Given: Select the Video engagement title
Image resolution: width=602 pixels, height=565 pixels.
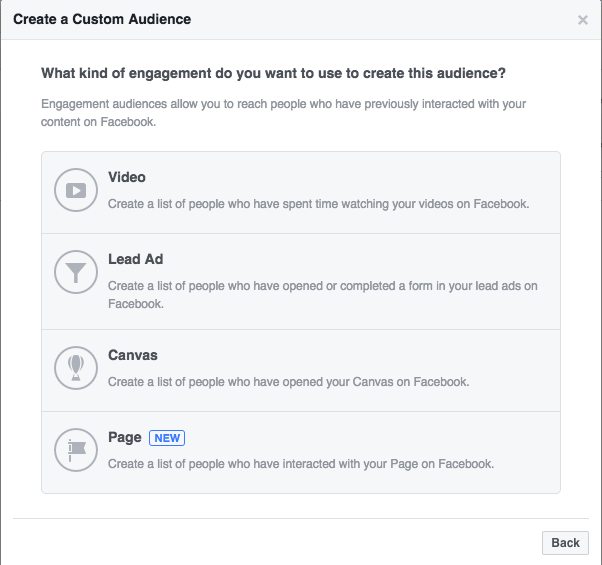Looking at the screenshot, I should point(127,177).
